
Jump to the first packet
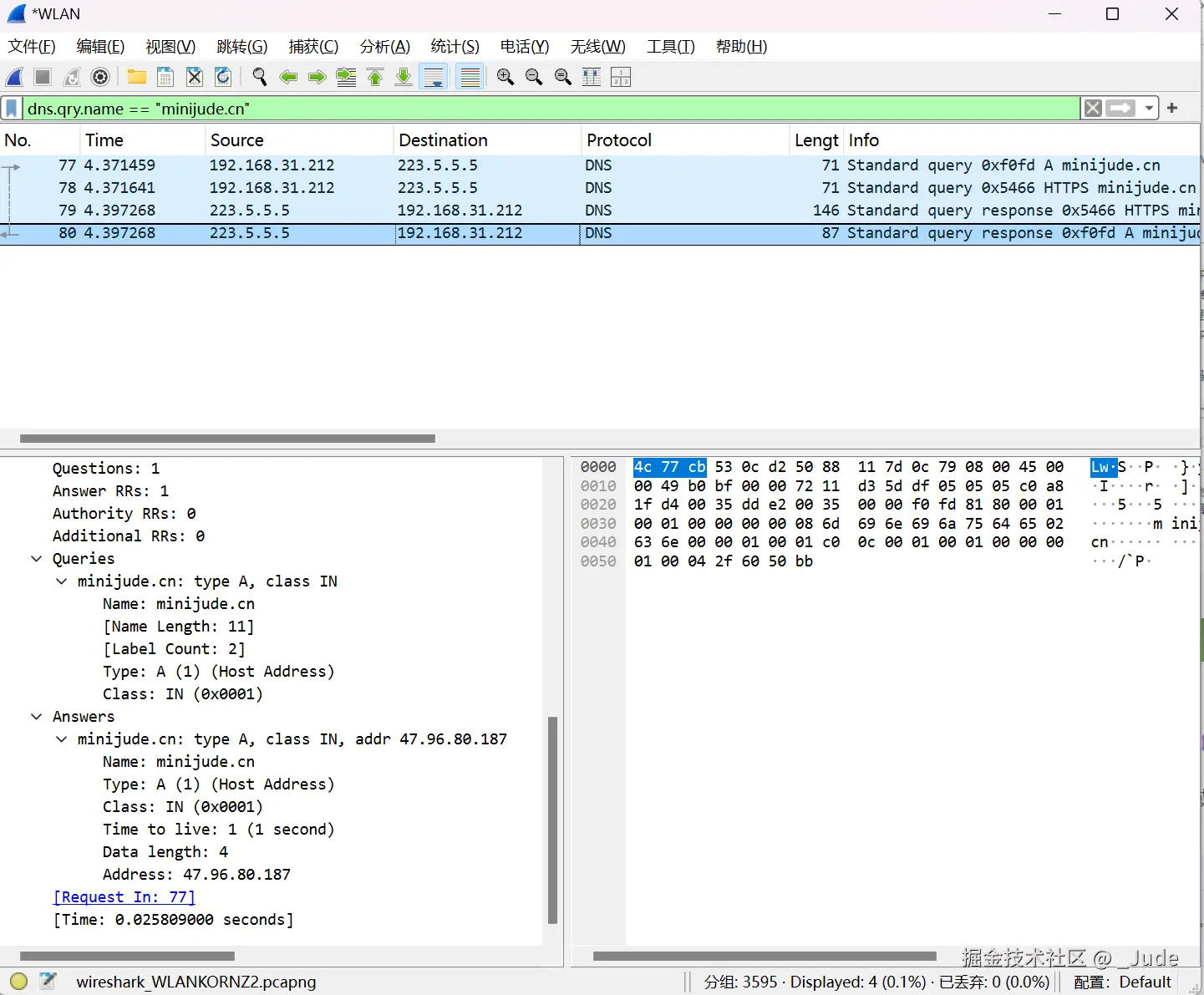click(375, 77)
